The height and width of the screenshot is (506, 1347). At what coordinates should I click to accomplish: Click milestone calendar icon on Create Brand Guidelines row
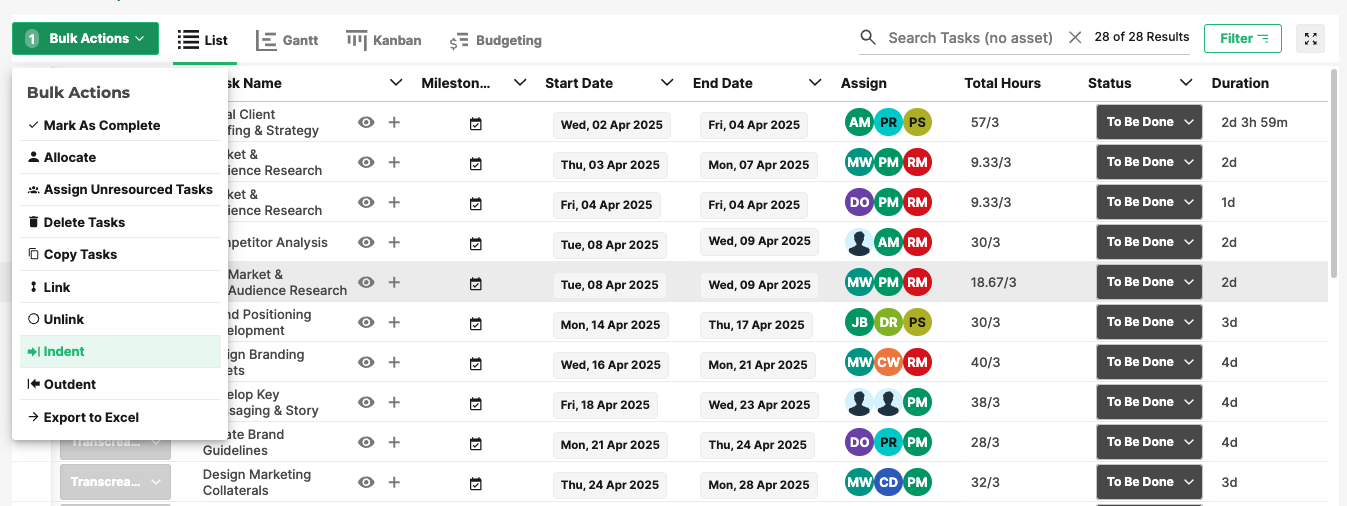click(x=476, y=443)
